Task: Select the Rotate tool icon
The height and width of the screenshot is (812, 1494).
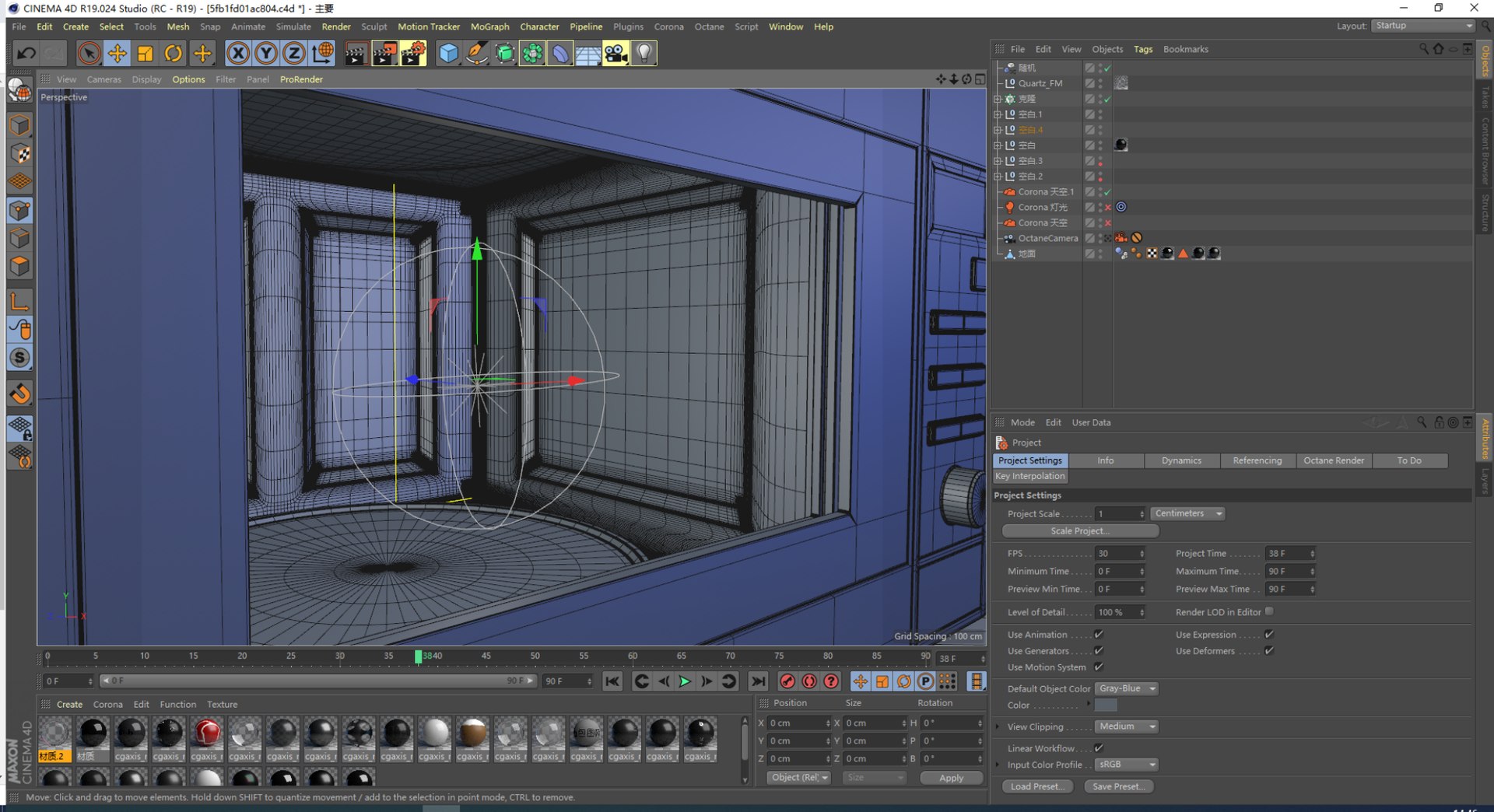Action: click(174, 54)
